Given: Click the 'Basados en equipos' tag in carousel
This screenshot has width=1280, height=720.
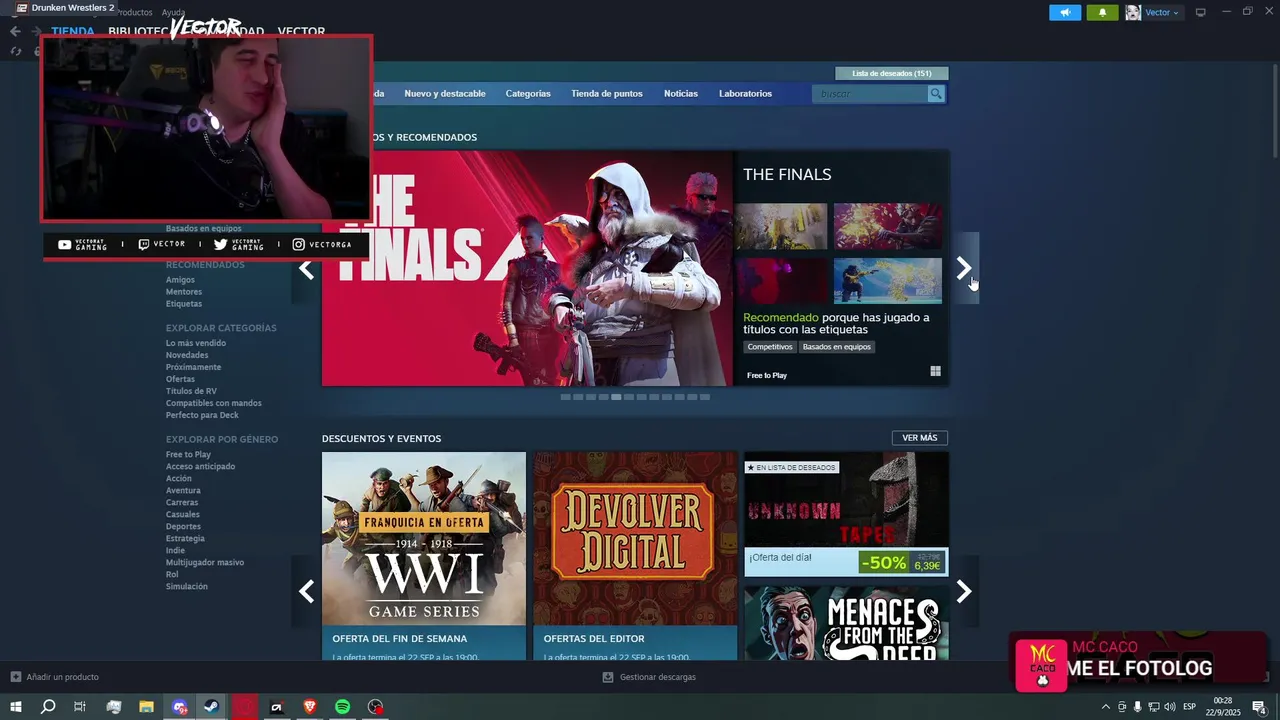Looking at the screenshot, I should [837, 347].
